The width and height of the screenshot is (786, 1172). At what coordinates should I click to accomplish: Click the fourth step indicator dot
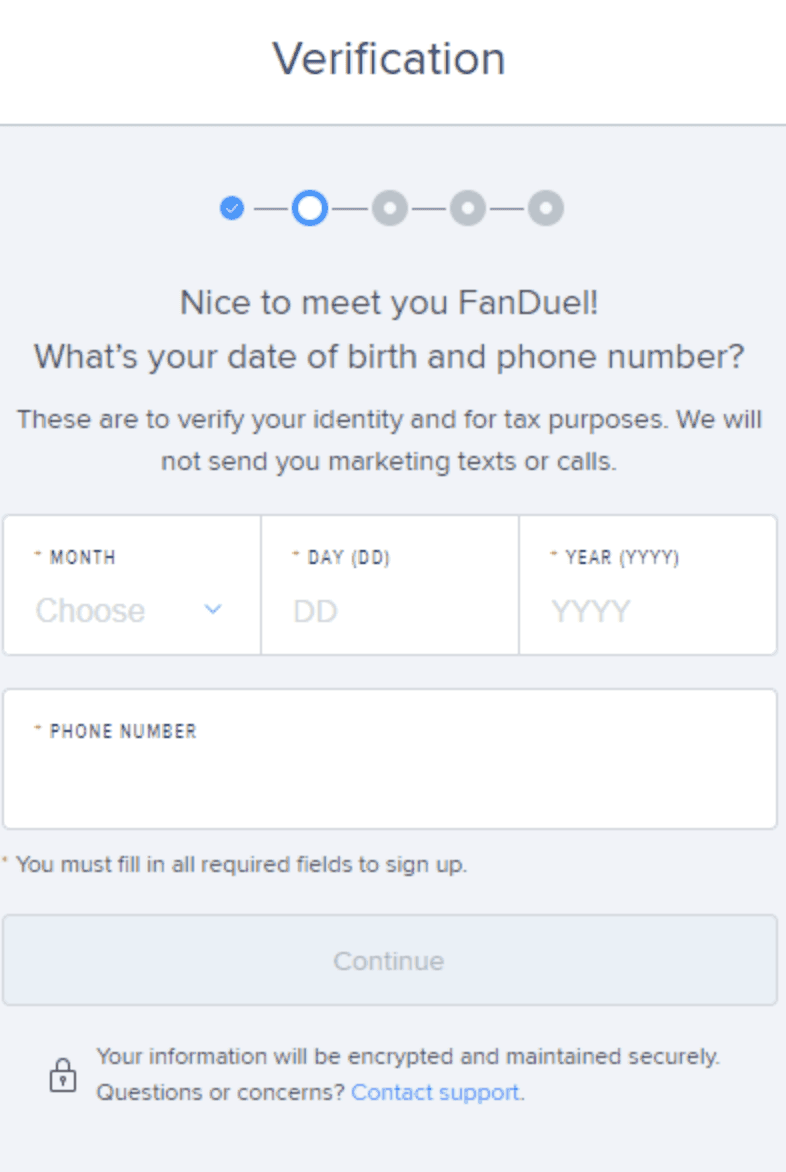468,208
